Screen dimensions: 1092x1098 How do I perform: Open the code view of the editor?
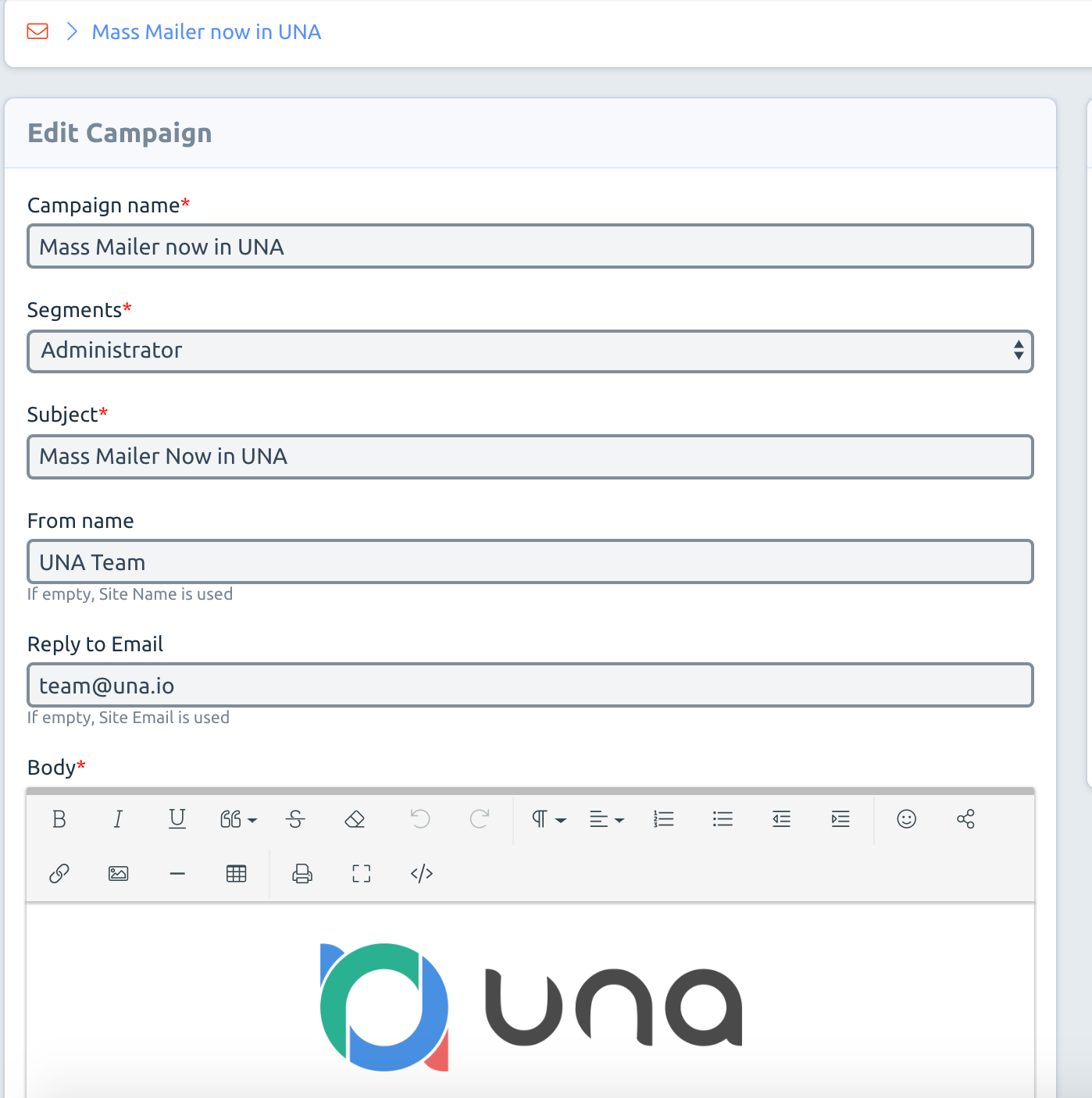421,873
